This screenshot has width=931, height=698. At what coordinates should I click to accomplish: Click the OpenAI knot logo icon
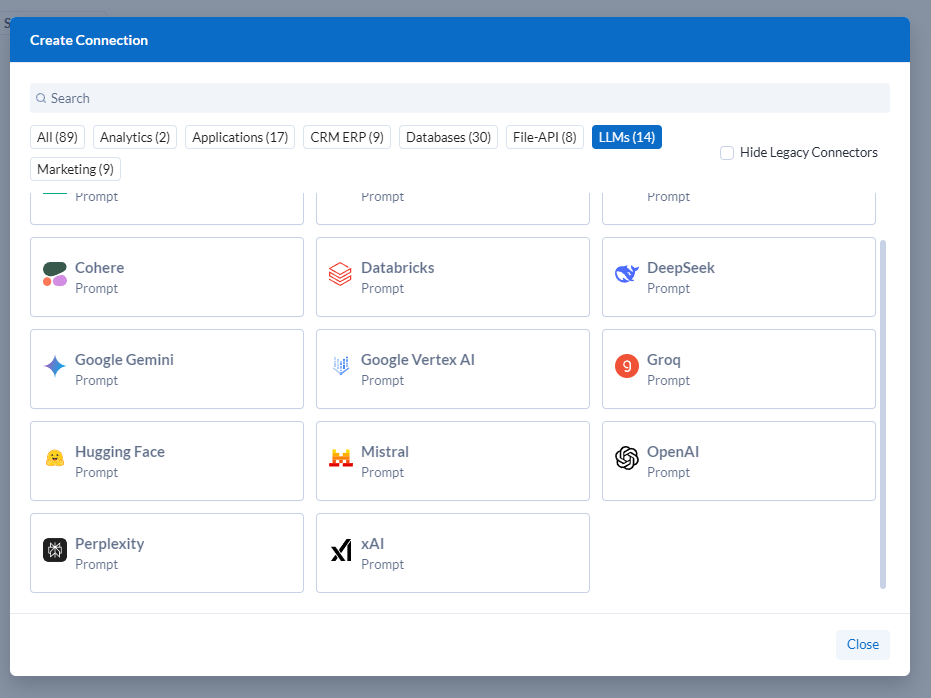point(626,458)
